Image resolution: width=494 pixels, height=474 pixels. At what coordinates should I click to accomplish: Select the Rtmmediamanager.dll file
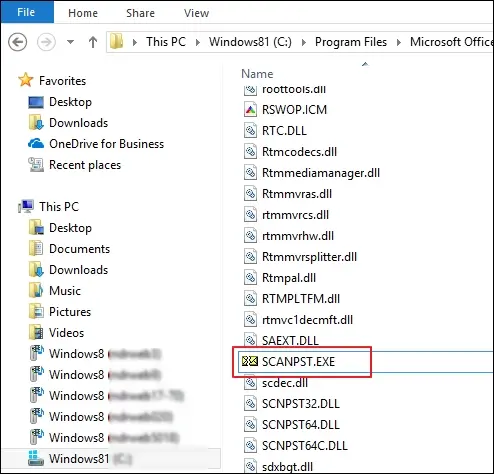tap(321, 173)
